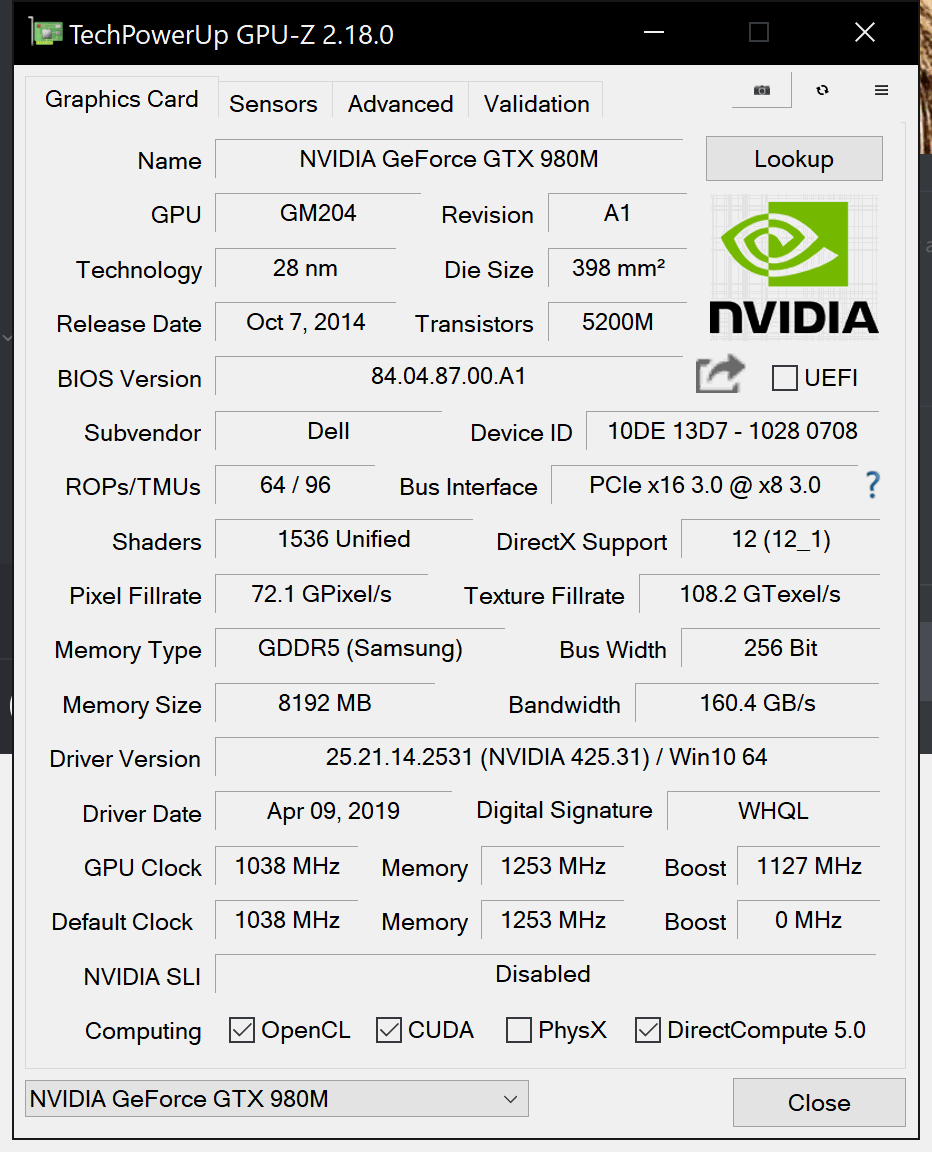The image size is (932, 1152).
Task: Click the ROPs/TMUs field 64 / 96
Action: tap(295, 485)
